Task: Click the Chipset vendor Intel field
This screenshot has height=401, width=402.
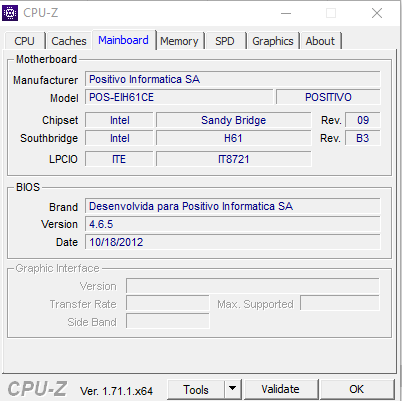Action: [119, 120]
